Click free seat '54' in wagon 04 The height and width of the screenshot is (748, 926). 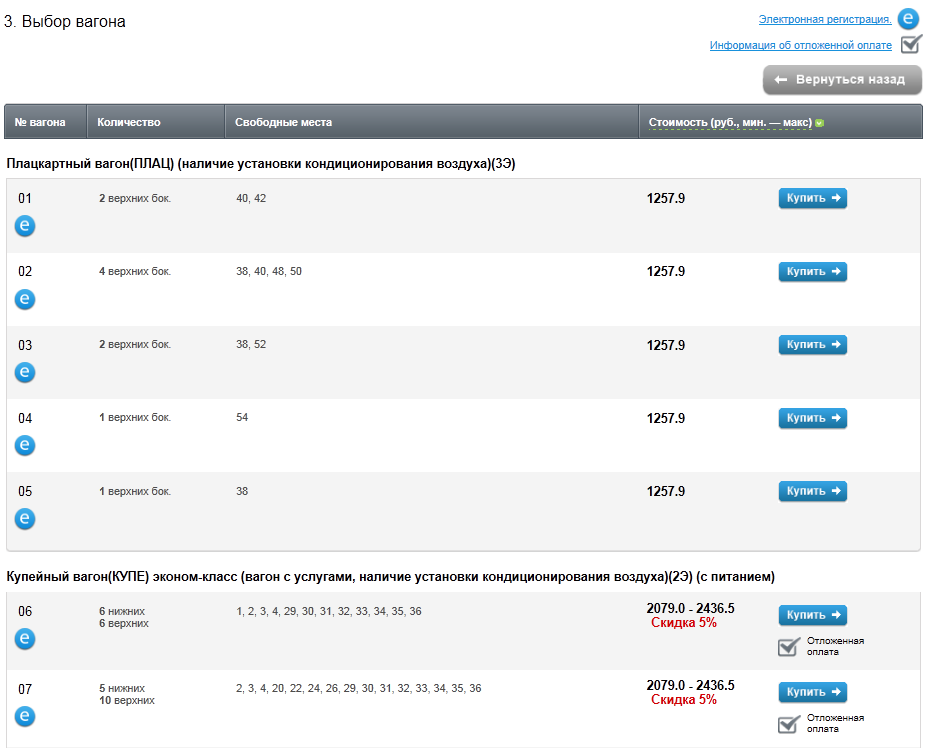click(242, 417)
